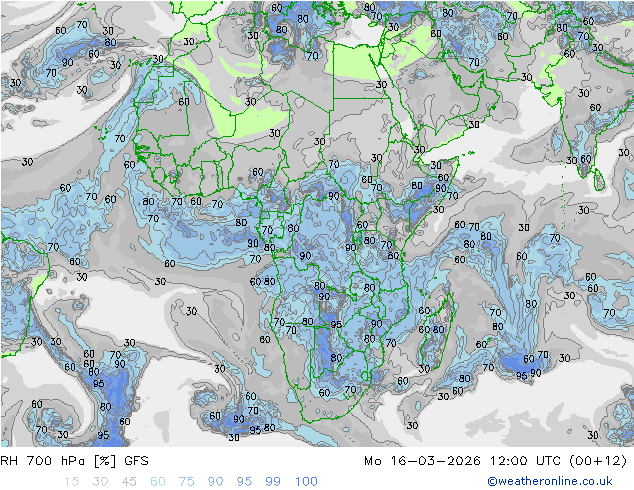Select the legend value 75
634x490 pixels.
pyautogui.click(x=186, y=481)
